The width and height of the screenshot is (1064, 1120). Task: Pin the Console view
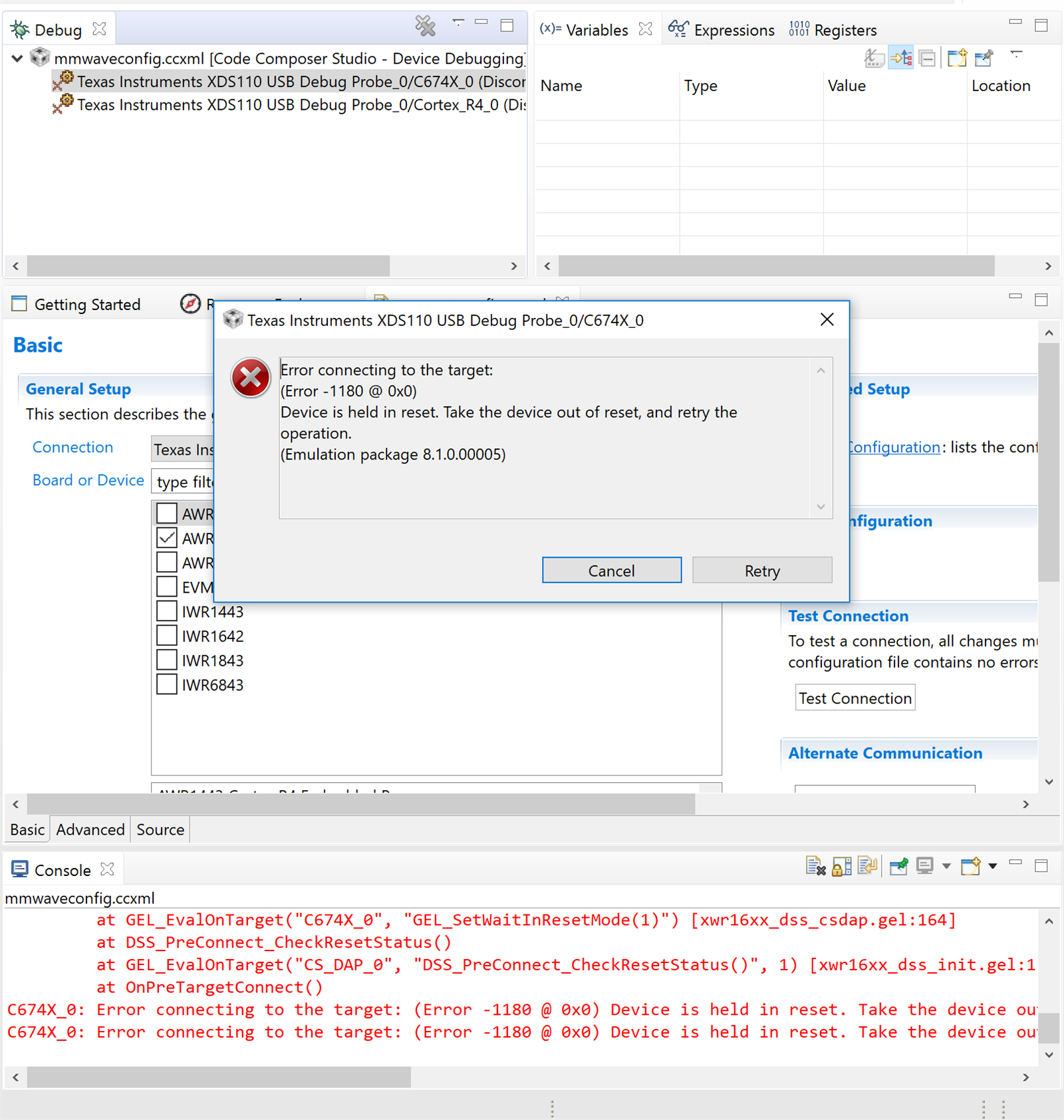click(x=898, y=866)
